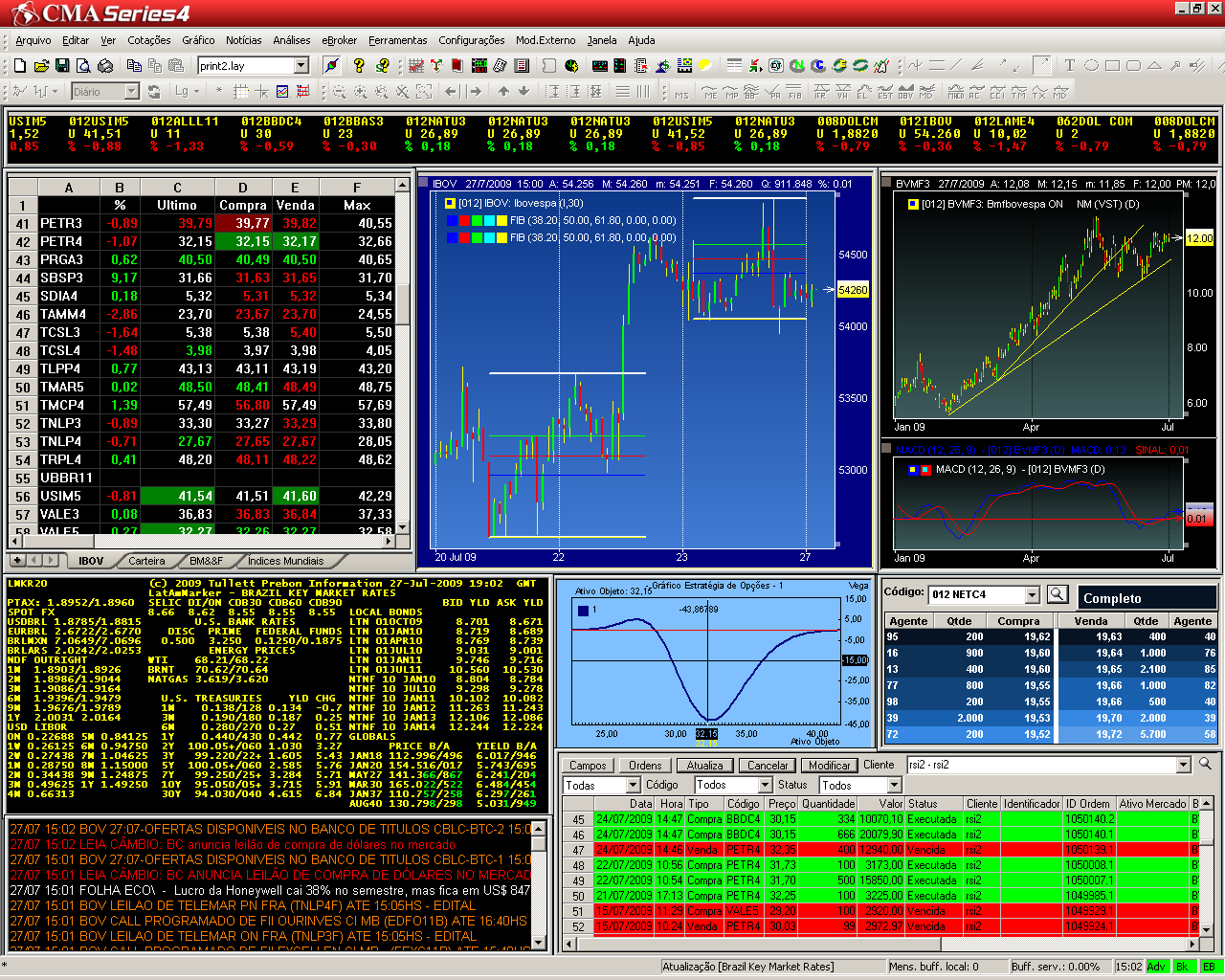
Task: Open the Diário period dropdown
Action: [131, 92]
